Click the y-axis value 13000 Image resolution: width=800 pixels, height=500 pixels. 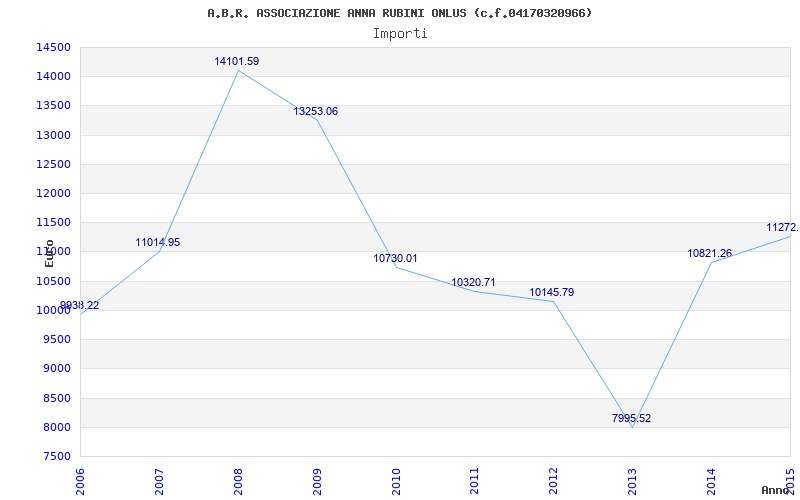point(53,135)
